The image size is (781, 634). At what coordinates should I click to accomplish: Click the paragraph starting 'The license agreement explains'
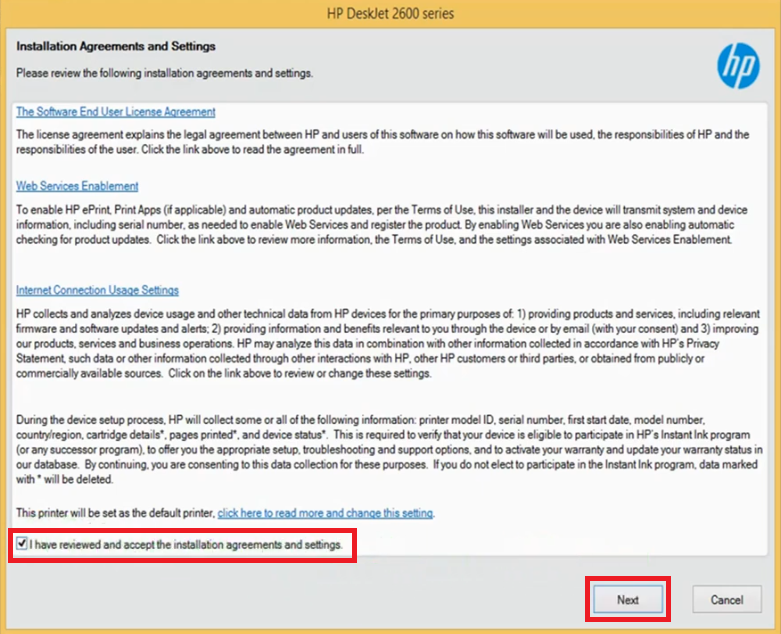[383, 142]
